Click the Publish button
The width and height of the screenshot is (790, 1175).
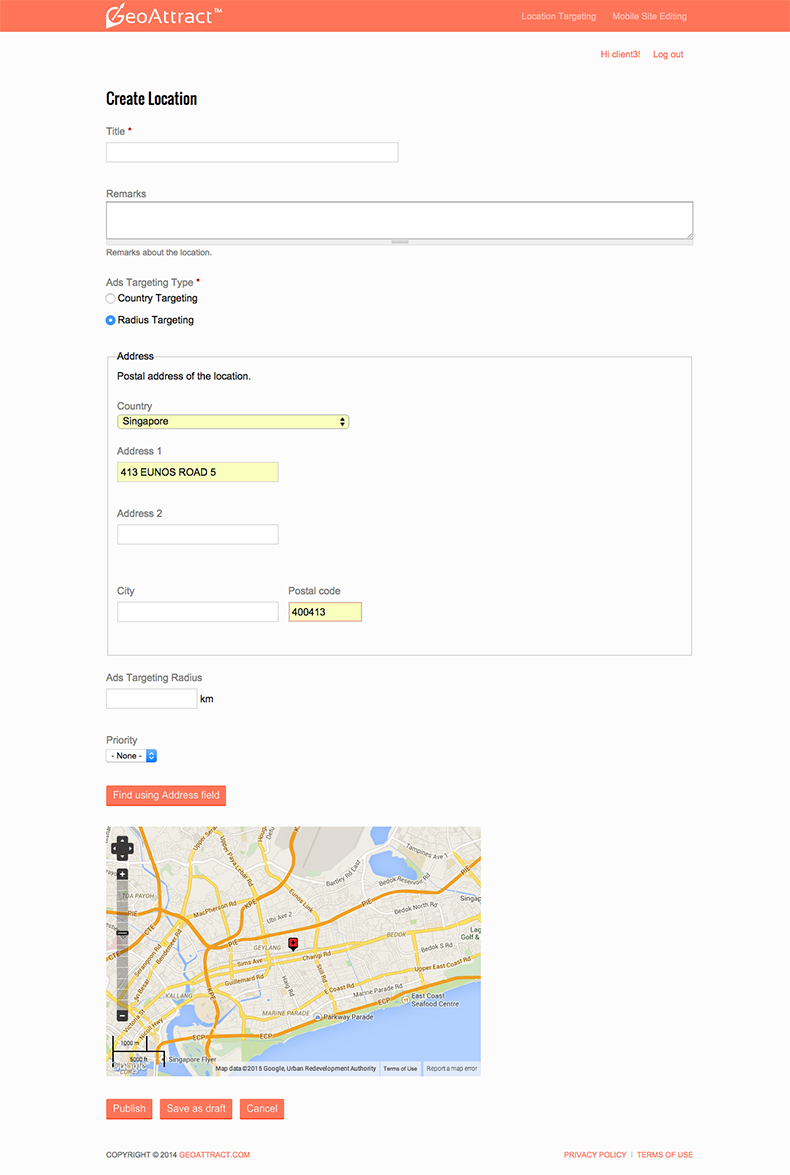129,1109
